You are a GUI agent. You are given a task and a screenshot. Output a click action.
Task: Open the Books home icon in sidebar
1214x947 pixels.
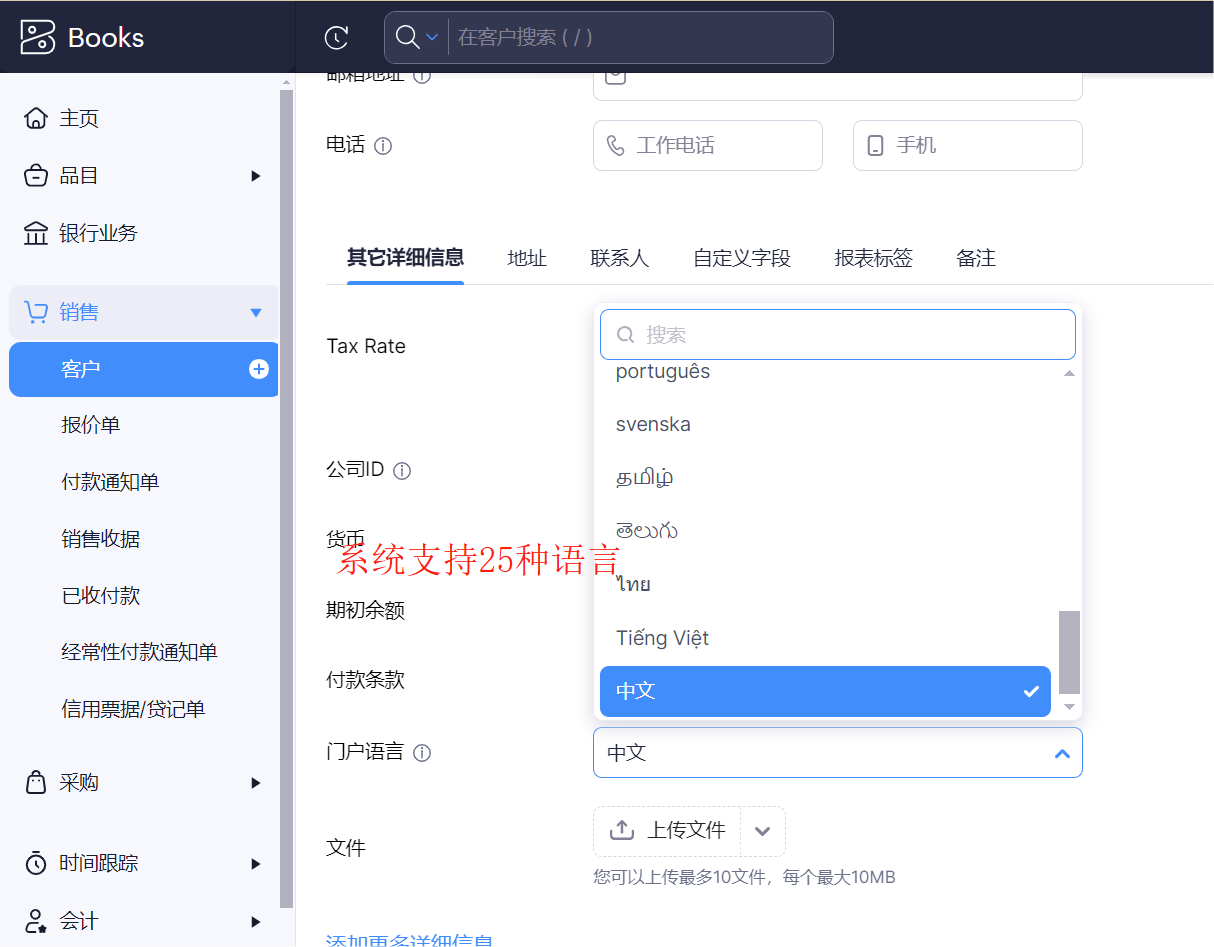coord(36,117)
